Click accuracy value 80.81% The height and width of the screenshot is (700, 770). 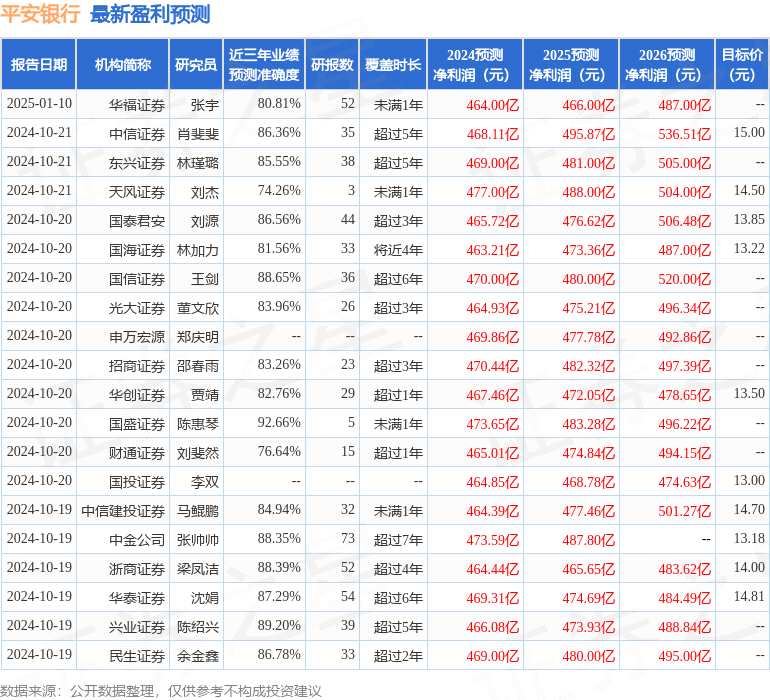(278, 104)
